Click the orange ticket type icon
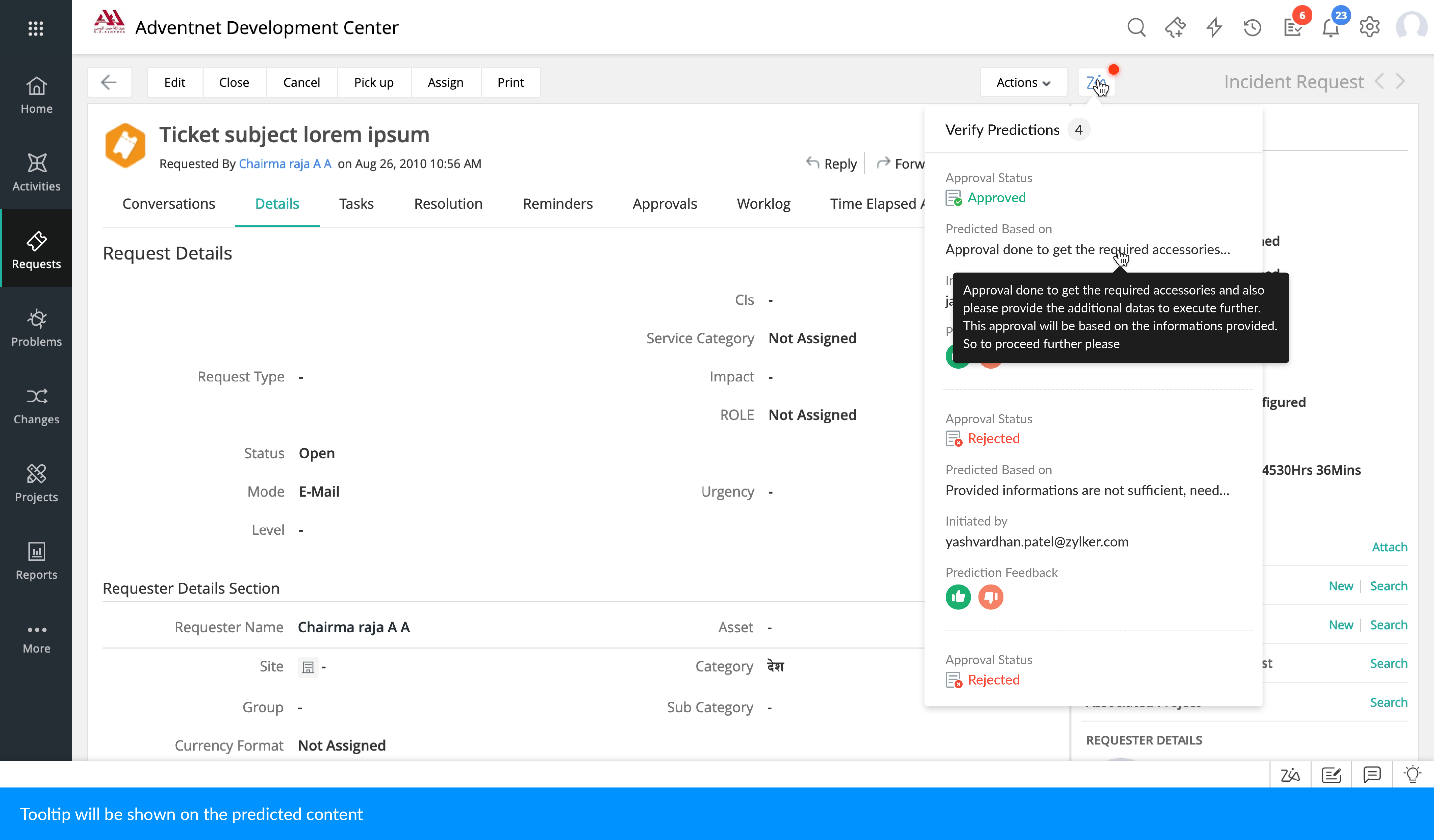 pos(125,145)
